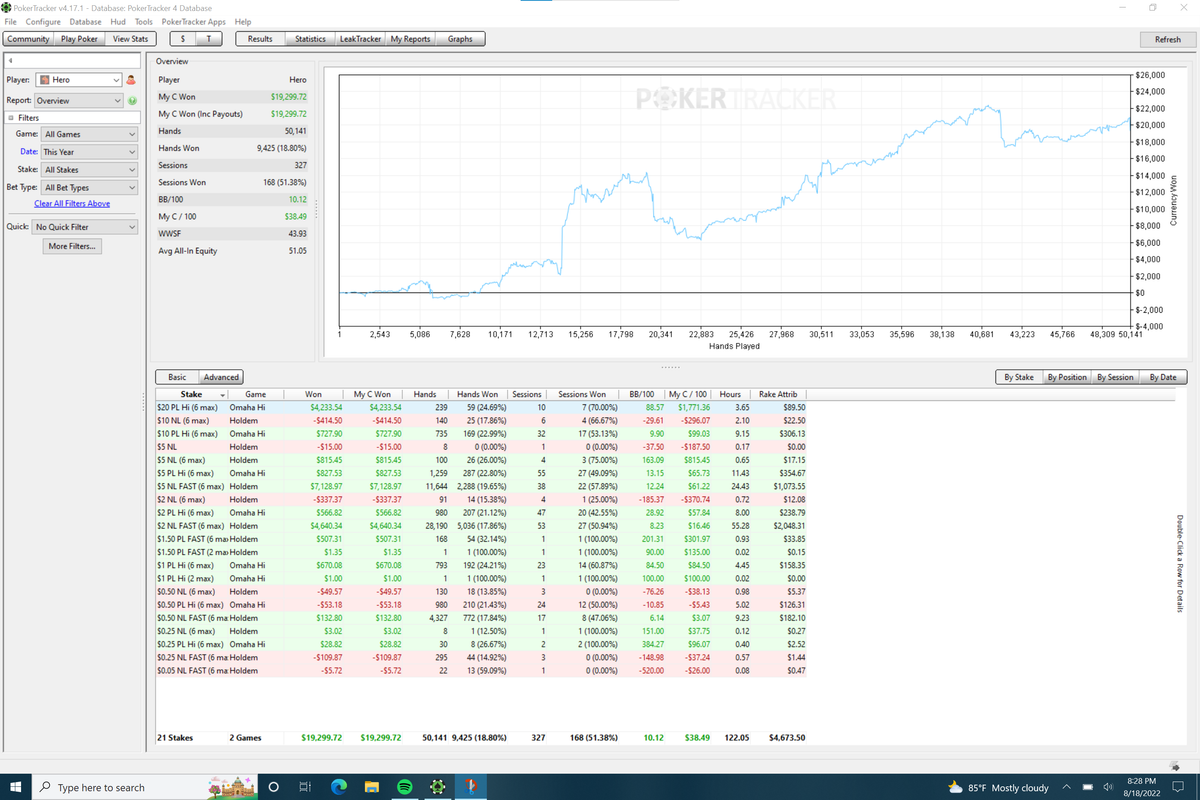Select the $2 NL FAST (6 max) row

[480, 525]
